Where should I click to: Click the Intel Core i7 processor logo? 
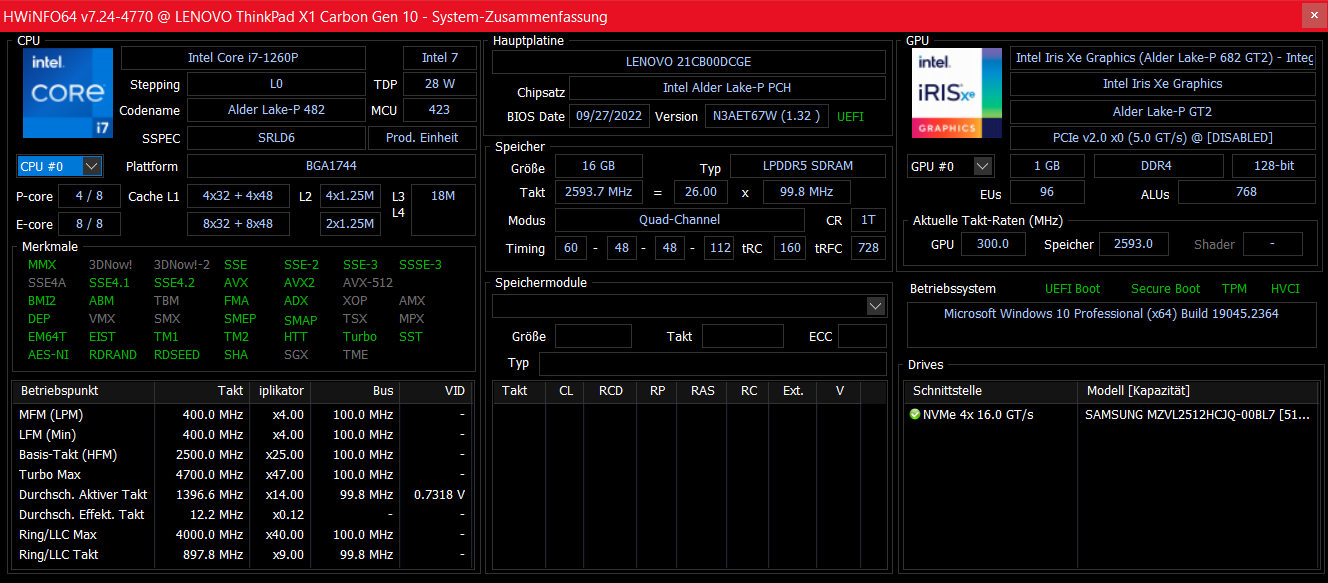[67, 93]
